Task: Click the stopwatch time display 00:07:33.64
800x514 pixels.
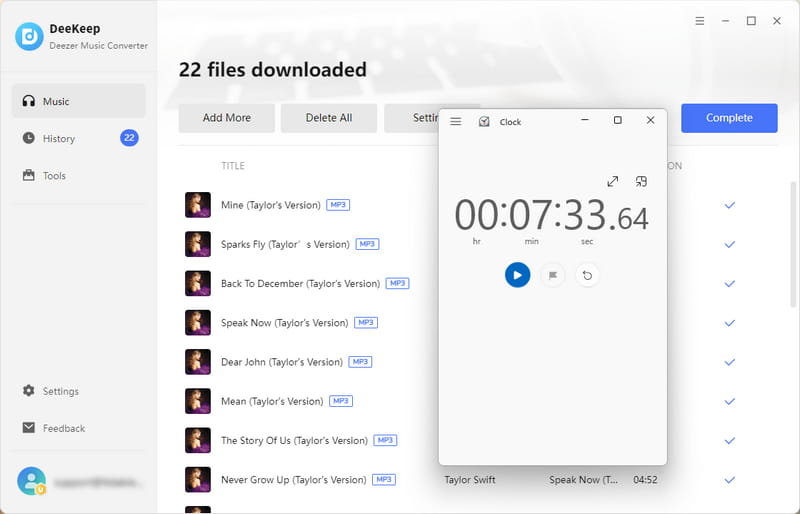Action: coord(552,215)
